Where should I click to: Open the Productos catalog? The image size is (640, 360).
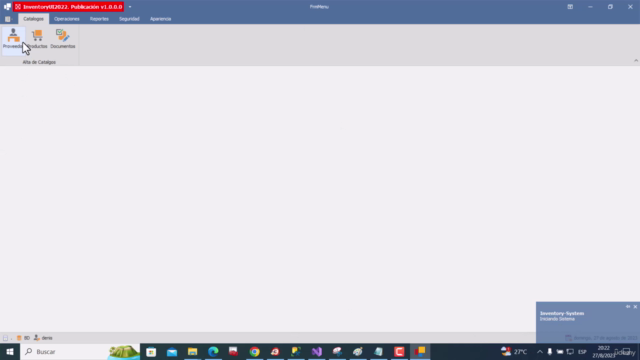pos(37,39)
